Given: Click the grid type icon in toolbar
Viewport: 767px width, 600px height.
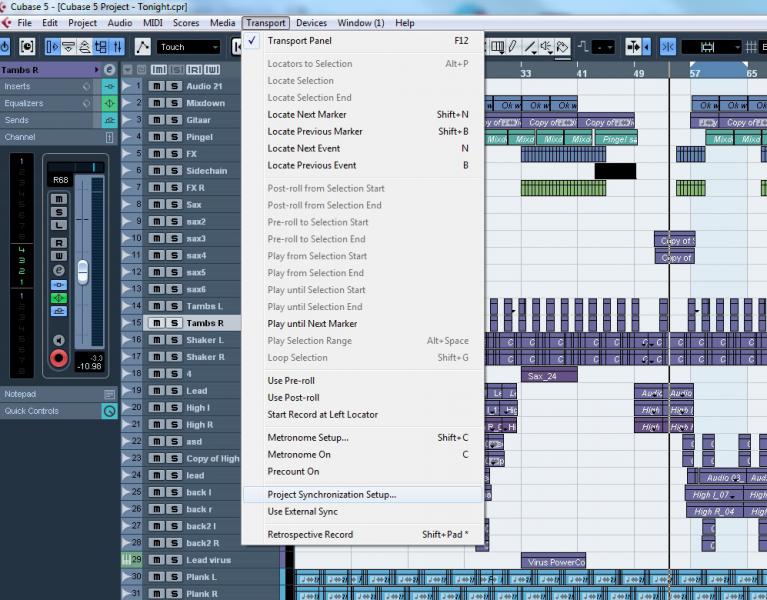Looking at the screenshot, I should 751,47.
